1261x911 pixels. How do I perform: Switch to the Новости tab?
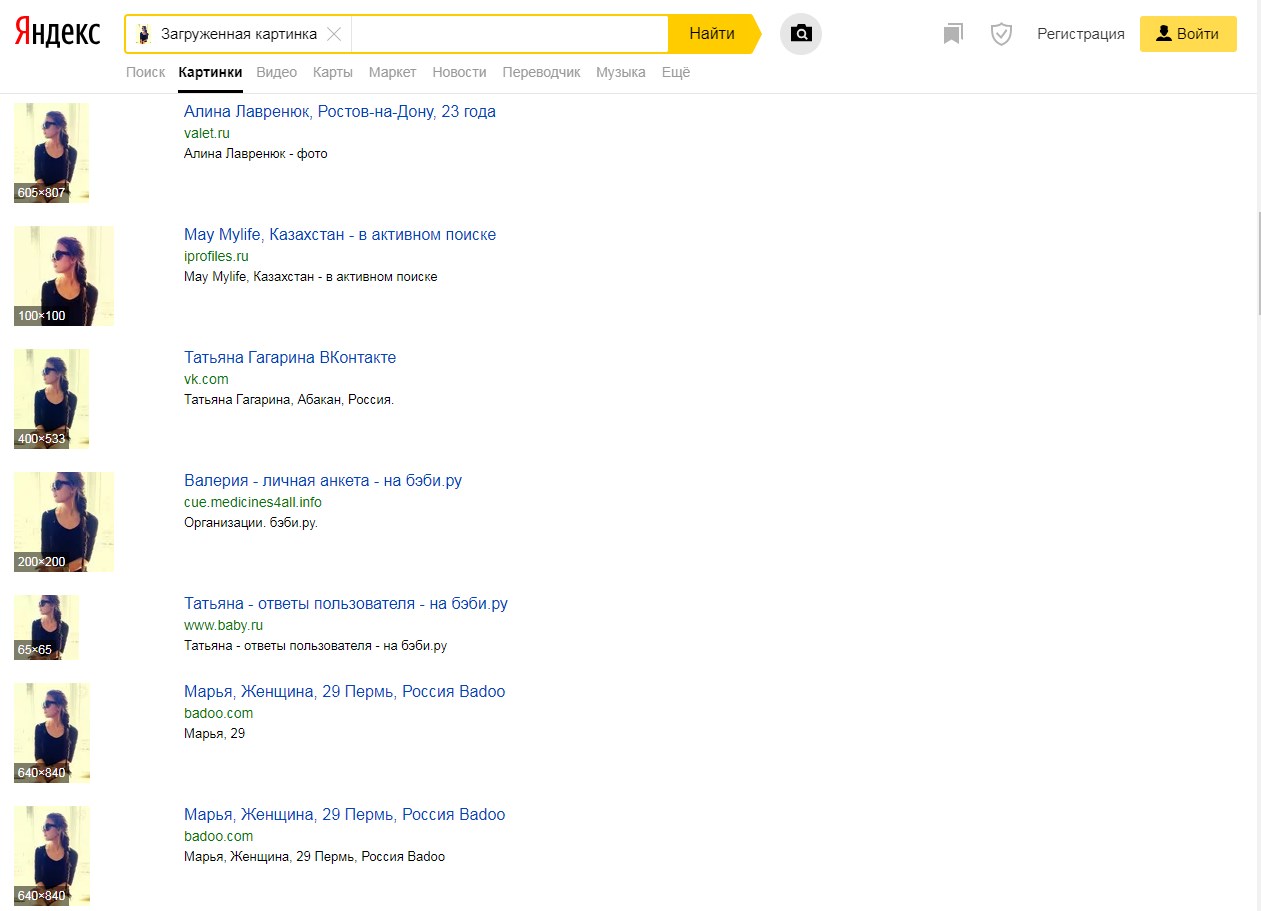(x=459, y=72)
